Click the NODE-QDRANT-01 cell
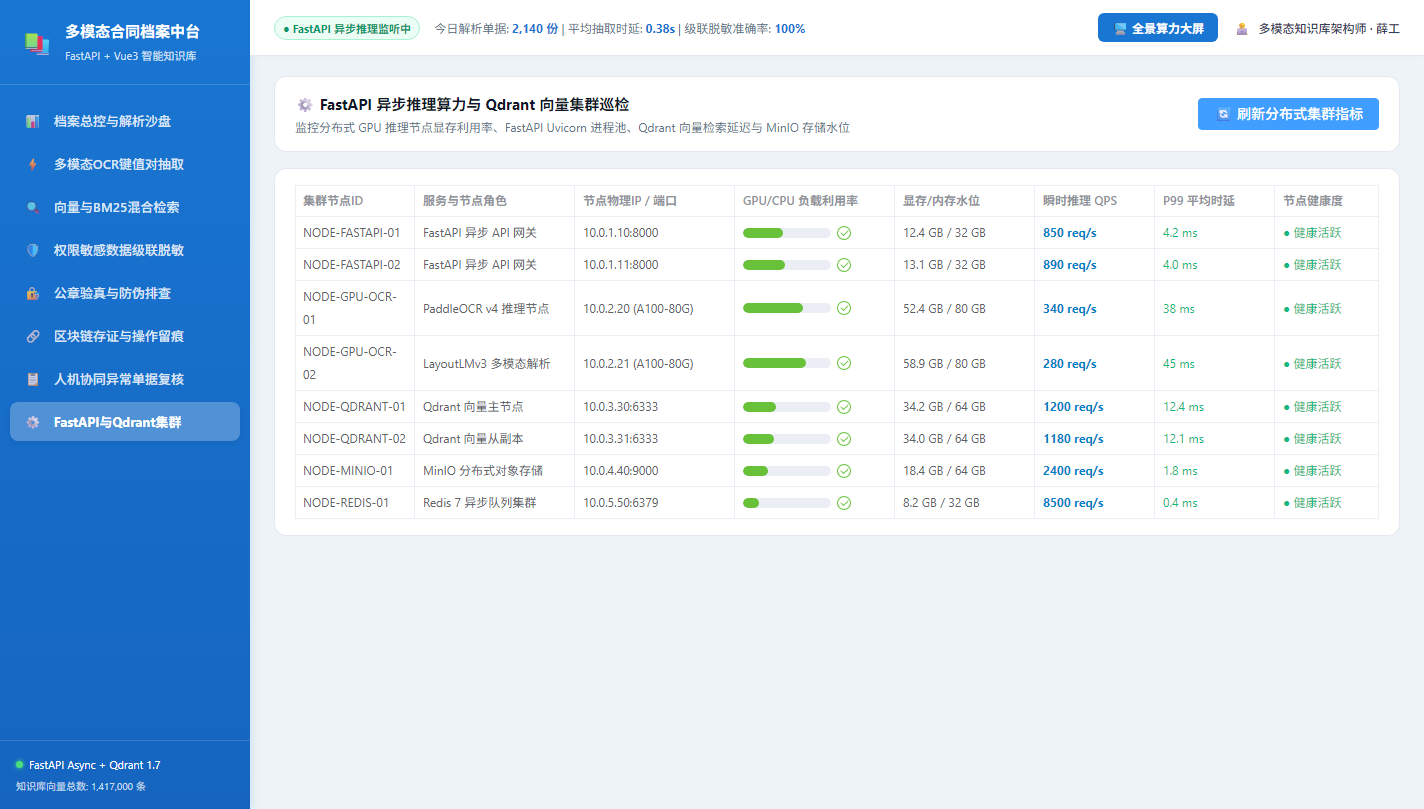The width and height of the screenshot is (1424, 809). (x=355, y=407)
